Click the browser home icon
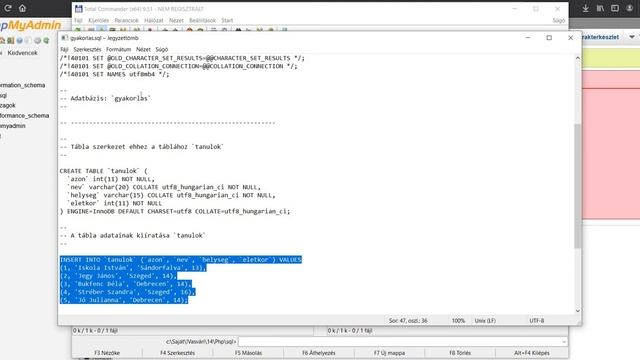Viewport: 640px width, 360px height. (x=22, y=8)
